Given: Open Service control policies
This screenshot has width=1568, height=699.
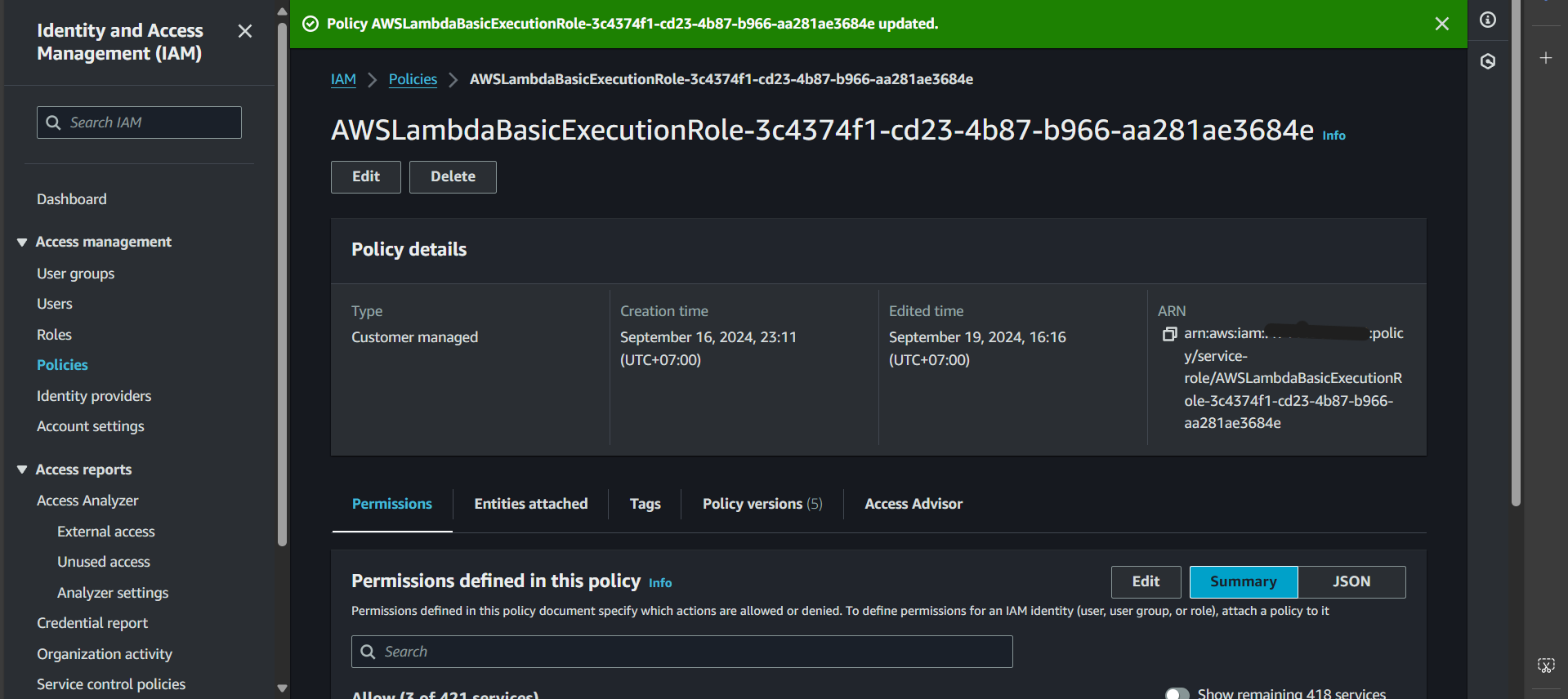Looking at the screenshot, I should 111,684.
